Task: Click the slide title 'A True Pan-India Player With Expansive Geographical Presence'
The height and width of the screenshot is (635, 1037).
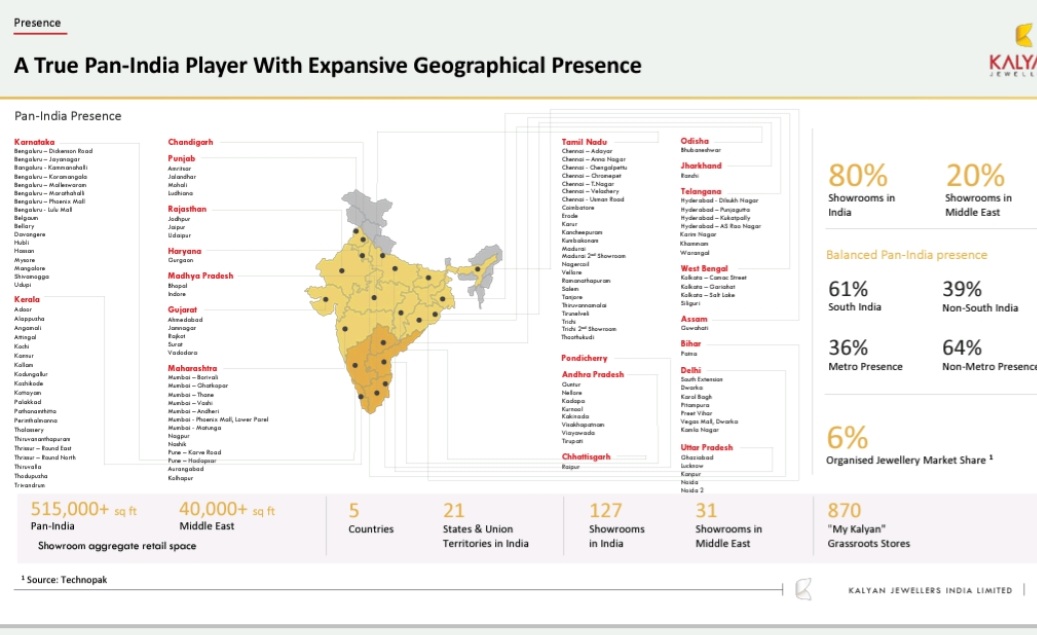Action: coord(327,65)
